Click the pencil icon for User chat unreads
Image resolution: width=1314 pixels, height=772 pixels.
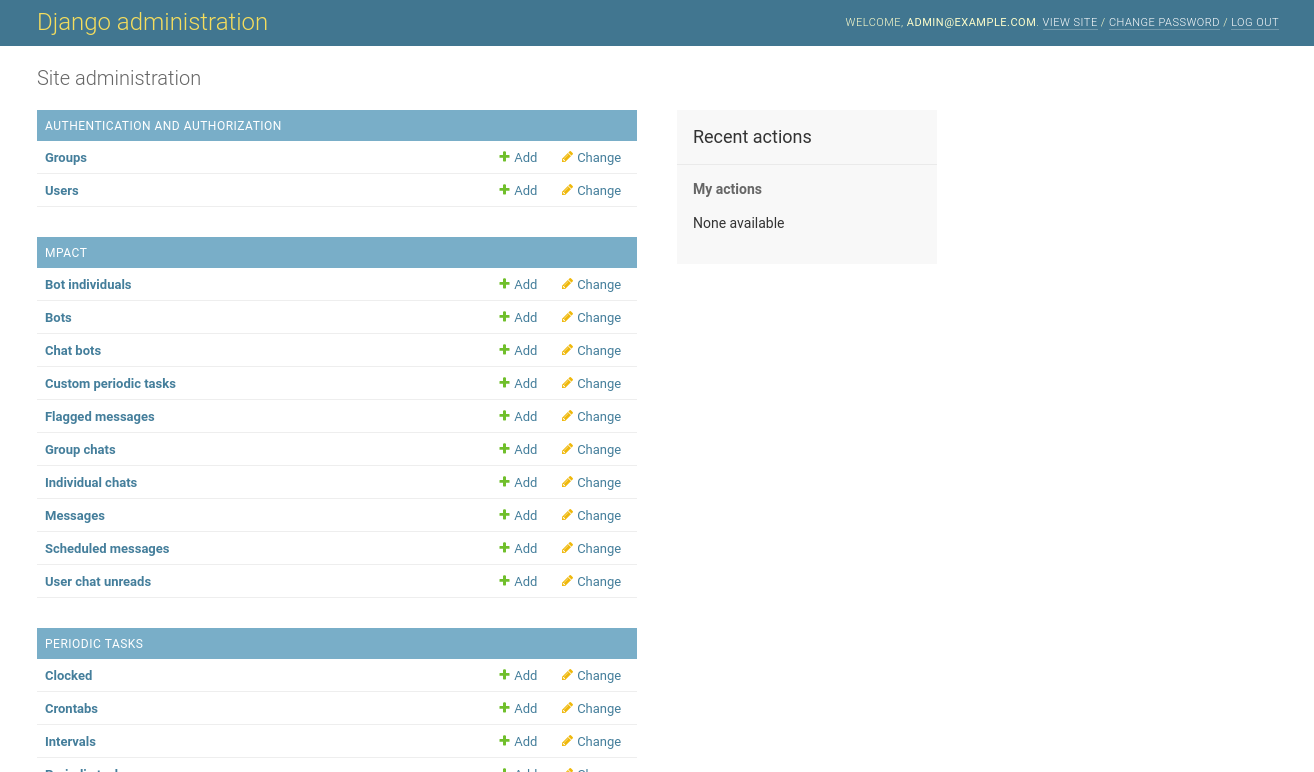coord(567,581)
